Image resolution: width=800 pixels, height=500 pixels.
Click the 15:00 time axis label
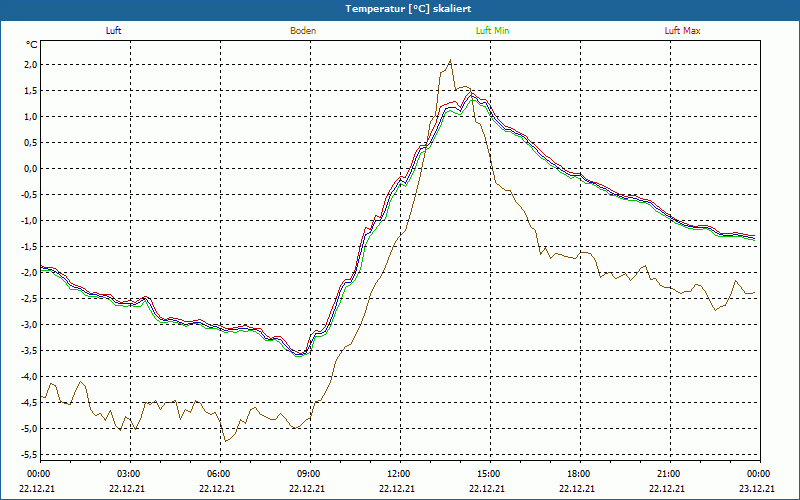coord(489,474)
